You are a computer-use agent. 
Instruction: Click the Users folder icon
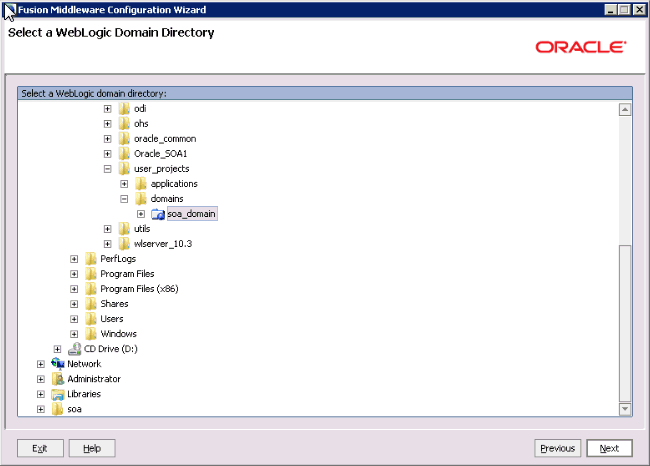91,319
